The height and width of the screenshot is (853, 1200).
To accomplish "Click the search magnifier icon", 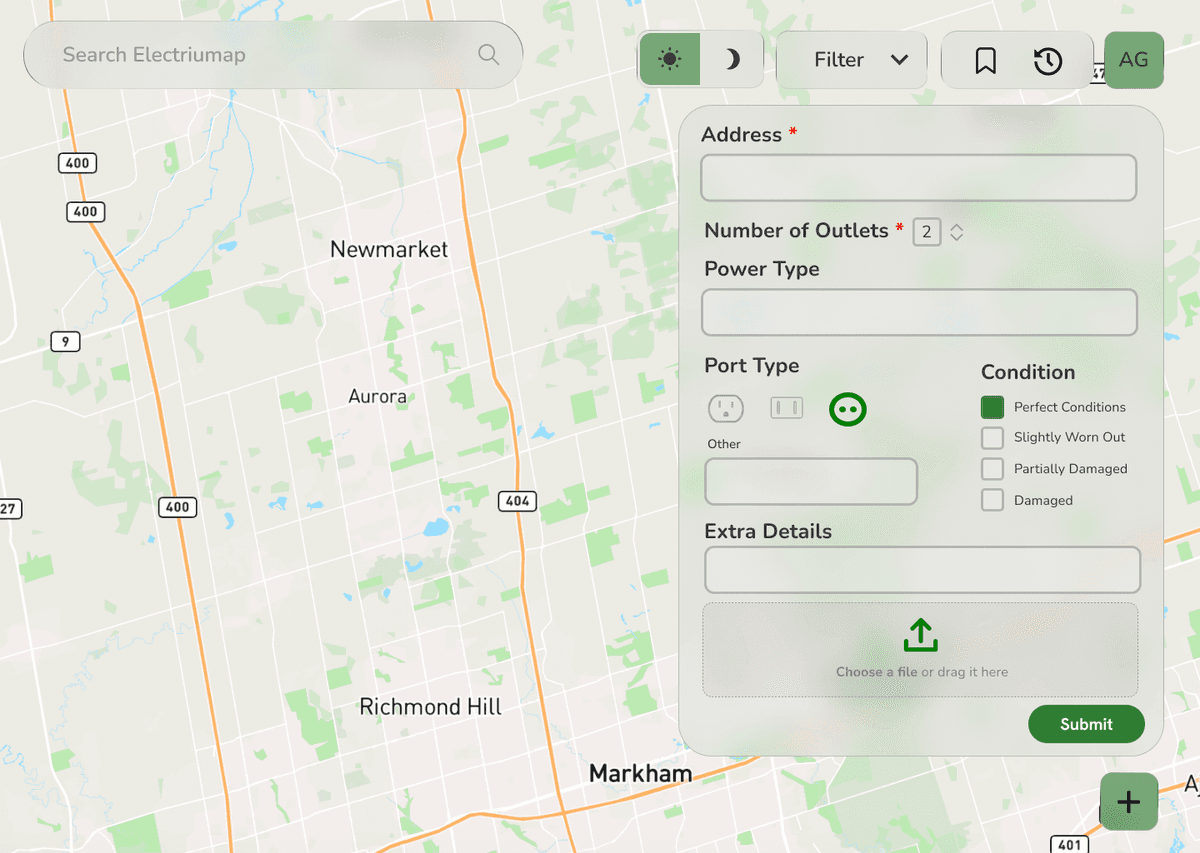I will 488,55.
